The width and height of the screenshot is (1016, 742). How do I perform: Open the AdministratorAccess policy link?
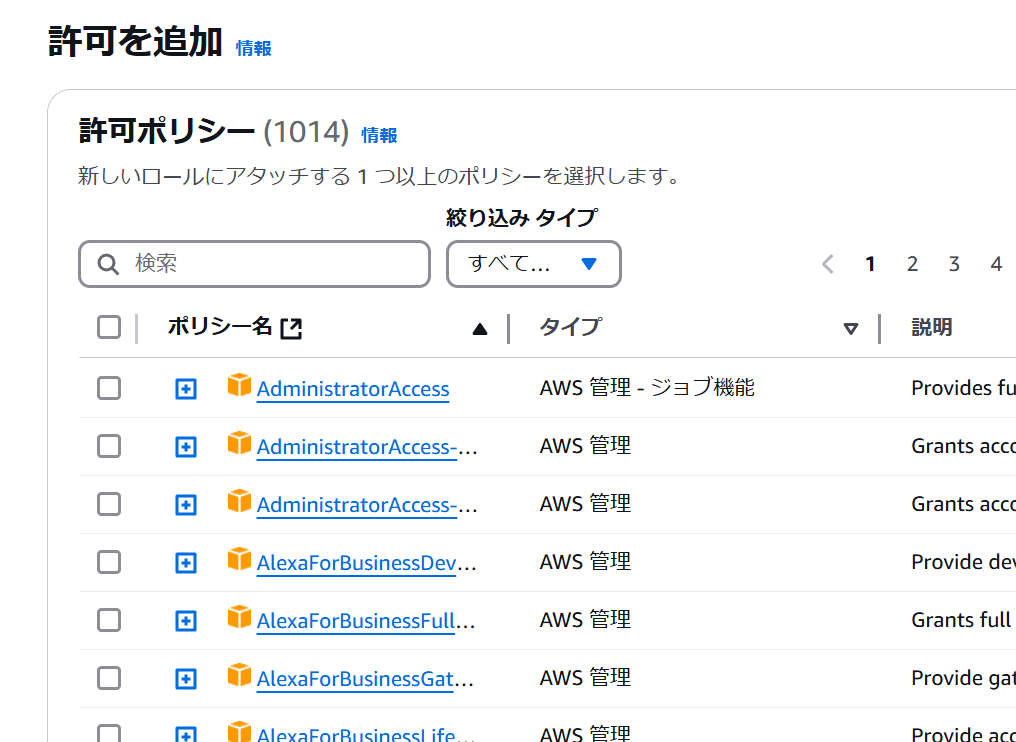352,388
